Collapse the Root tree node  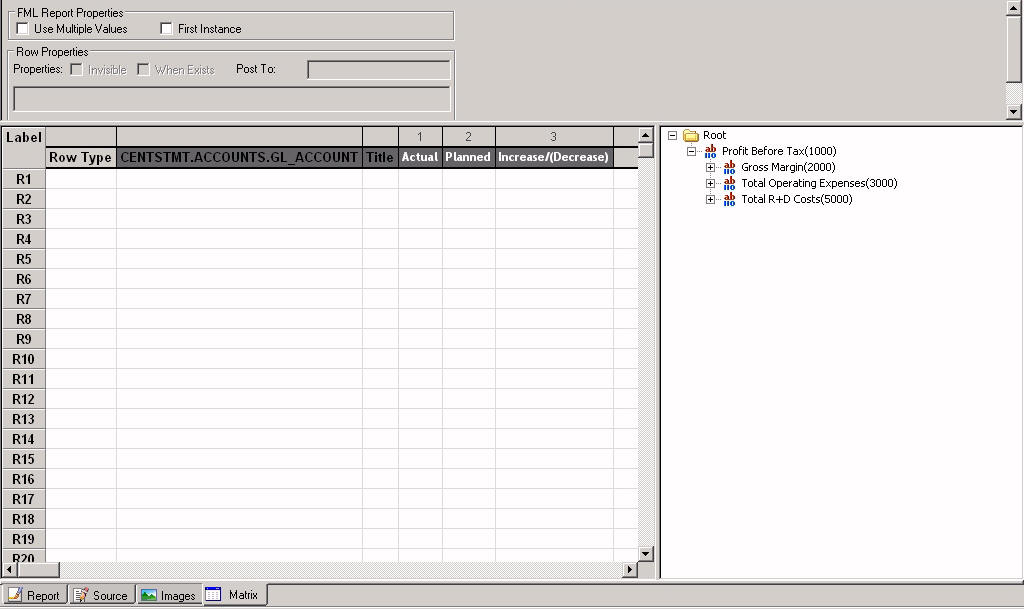click(672, 135)
